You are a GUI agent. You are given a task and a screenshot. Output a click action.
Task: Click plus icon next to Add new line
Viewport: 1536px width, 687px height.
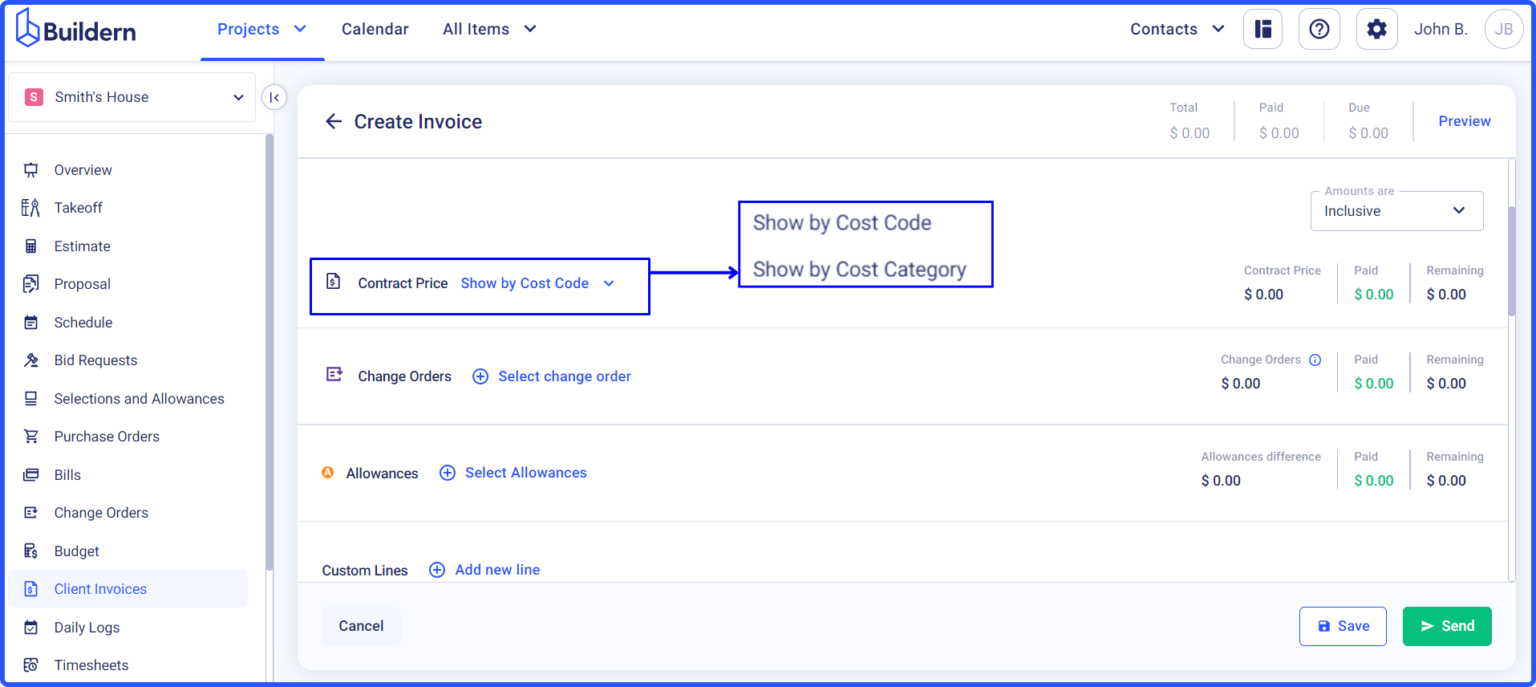437,570
